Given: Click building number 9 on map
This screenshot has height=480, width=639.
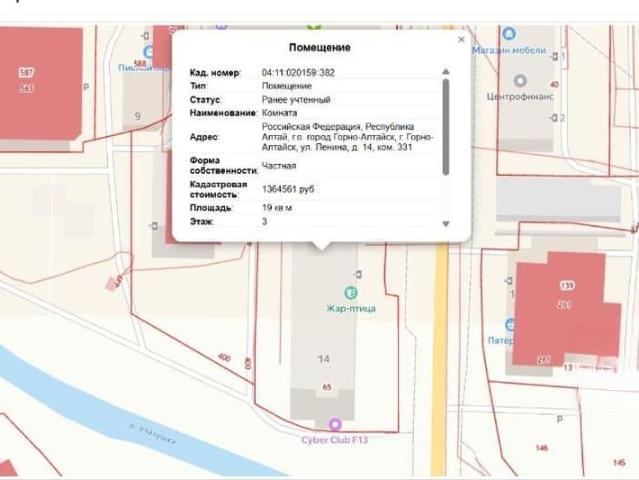Looking at the screenshot, I should [x=137, y=116].
